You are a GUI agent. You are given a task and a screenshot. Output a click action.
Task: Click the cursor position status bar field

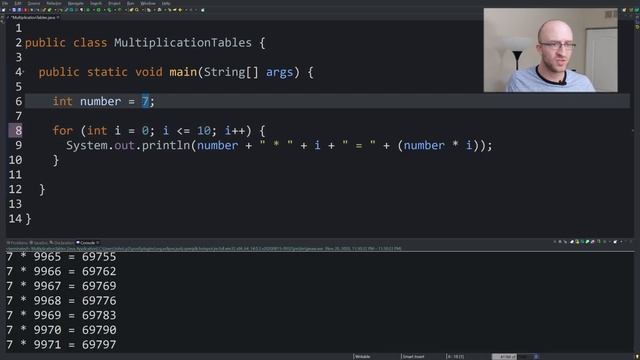click(455, 356)
